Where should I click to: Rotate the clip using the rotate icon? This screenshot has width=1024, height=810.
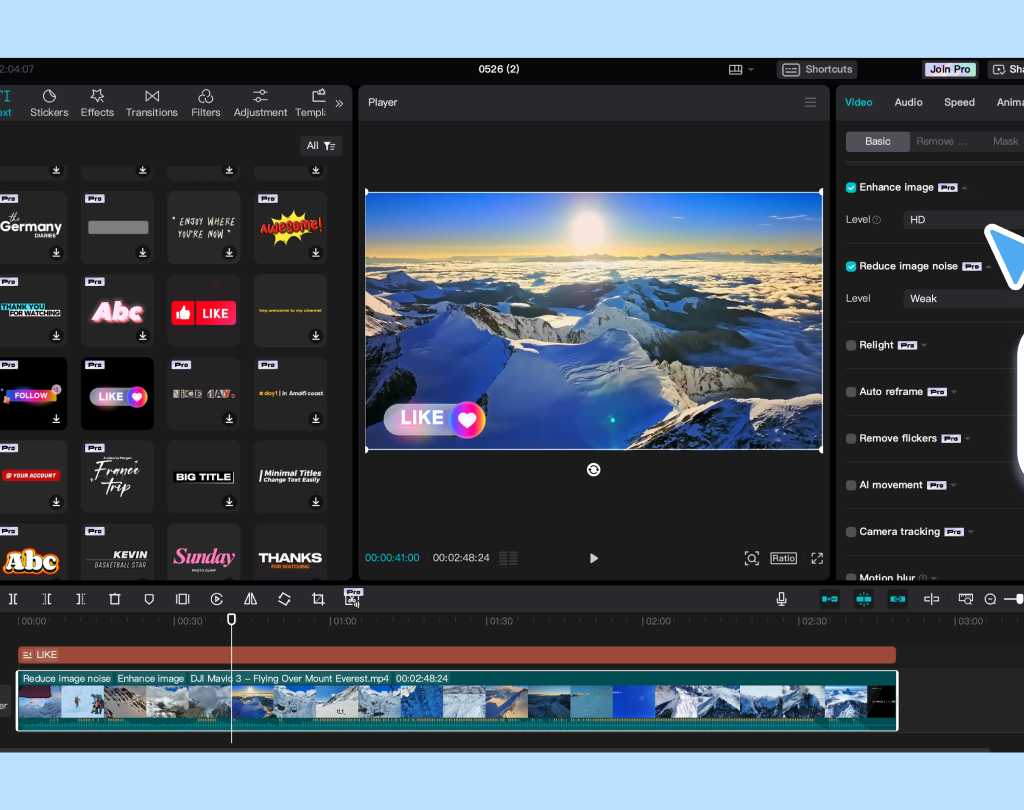point(284,599)
